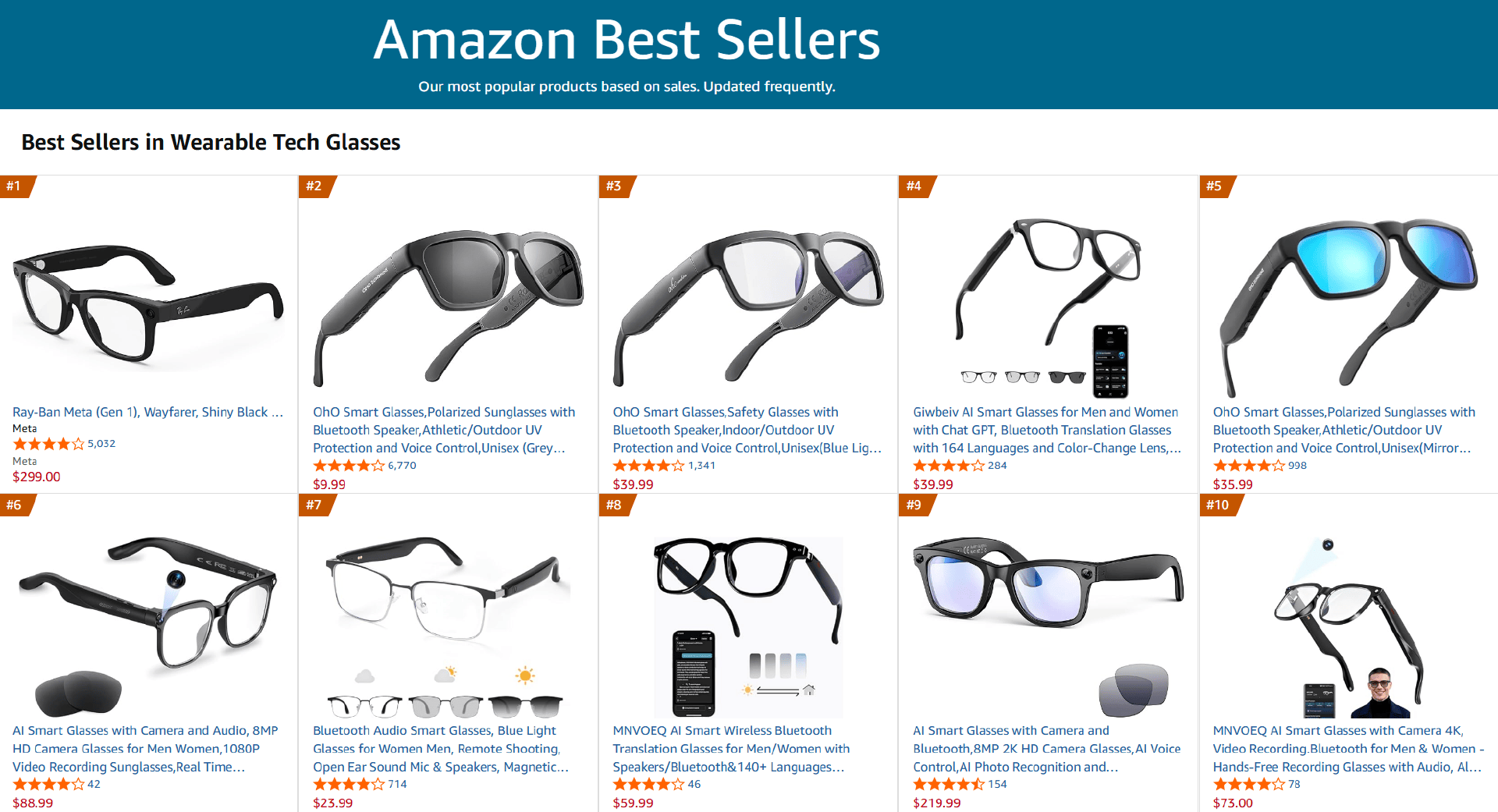This screenshot has height=812, width=1498.
Task: Click the star rating with 42 reviews
Action: pyautogui.click(x=48, y=785)
